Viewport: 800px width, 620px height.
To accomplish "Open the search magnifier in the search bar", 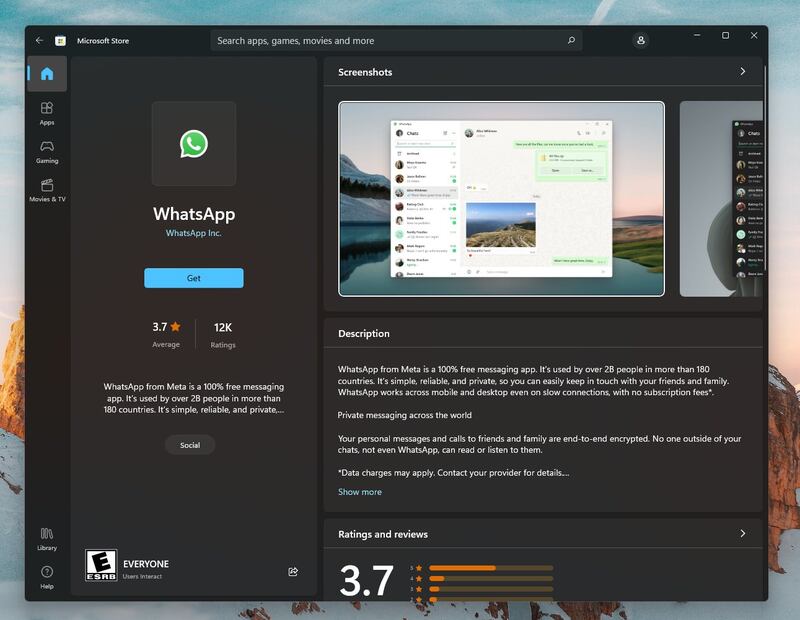I will click(570, 41).
